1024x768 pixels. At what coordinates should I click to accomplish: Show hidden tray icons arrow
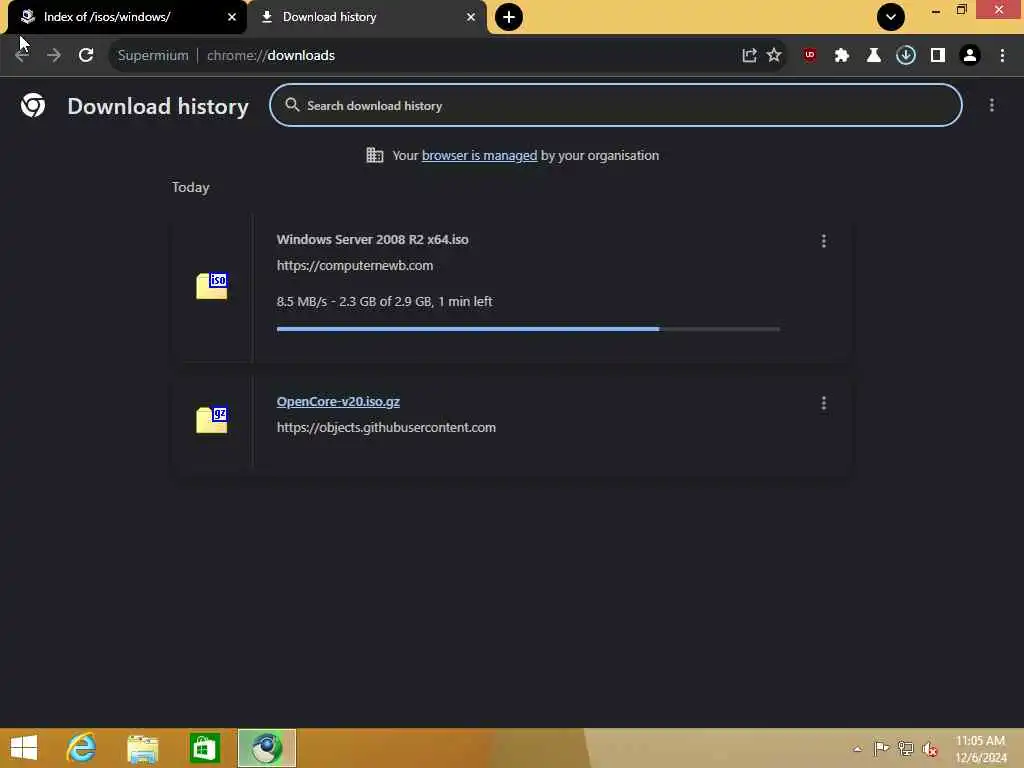[x=857, y=749]
